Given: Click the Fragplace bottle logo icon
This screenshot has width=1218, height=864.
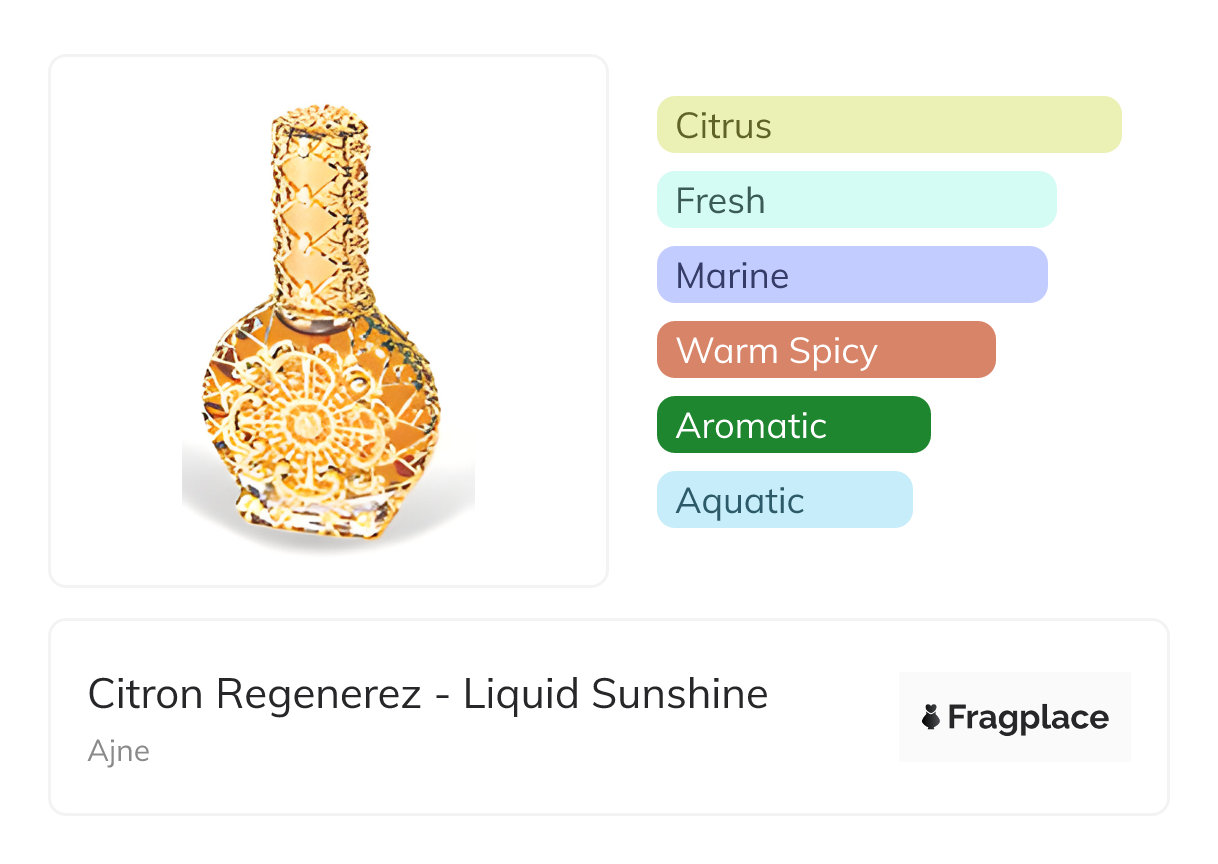Looking at the screenshot, I should (x=931, y=718).
